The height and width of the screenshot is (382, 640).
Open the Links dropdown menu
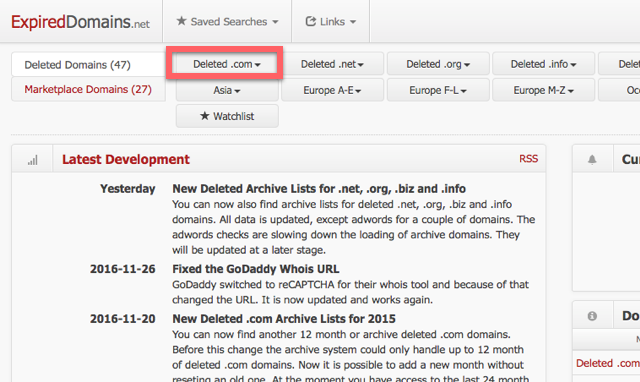coord(331,21)
